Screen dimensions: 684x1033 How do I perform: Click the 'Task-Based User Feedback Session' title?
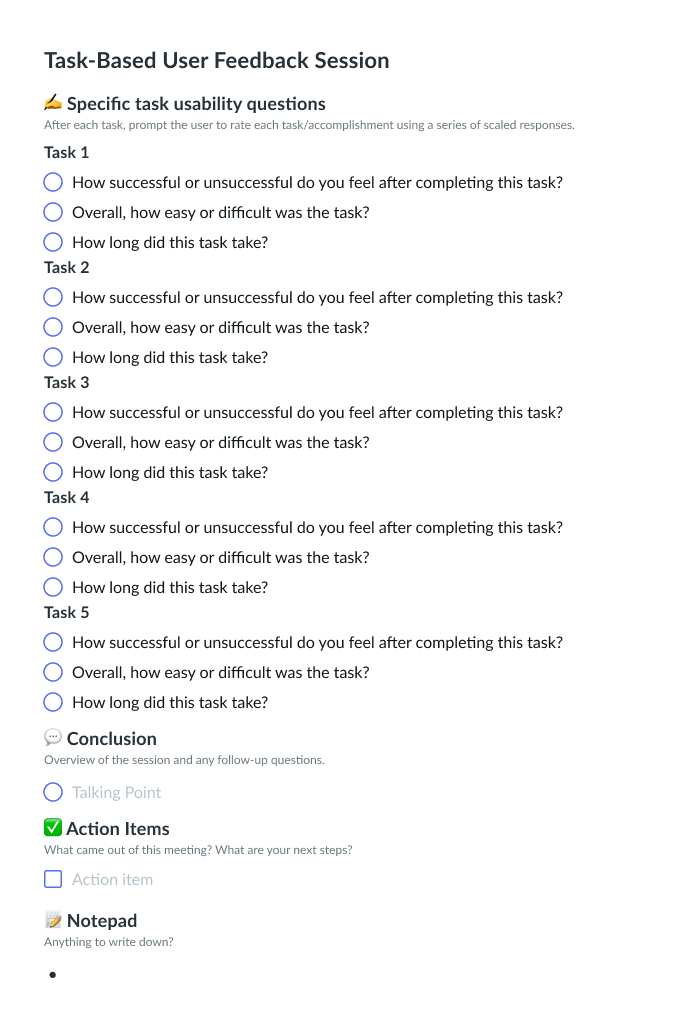pyautogui.click(x=217, y=60)
